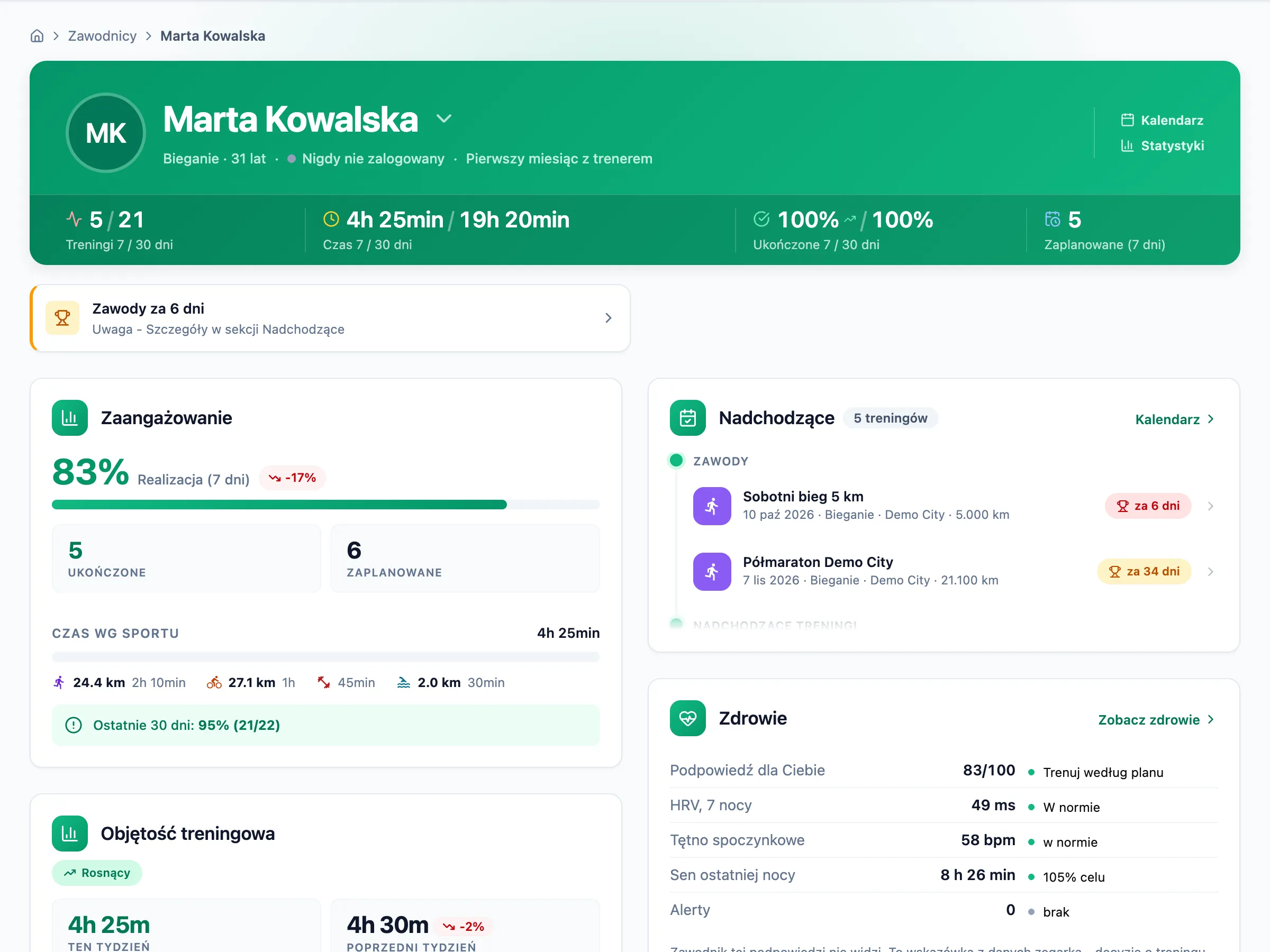
Task: Click the 5 Ukończone tile
Action: [x=186, y=559]
